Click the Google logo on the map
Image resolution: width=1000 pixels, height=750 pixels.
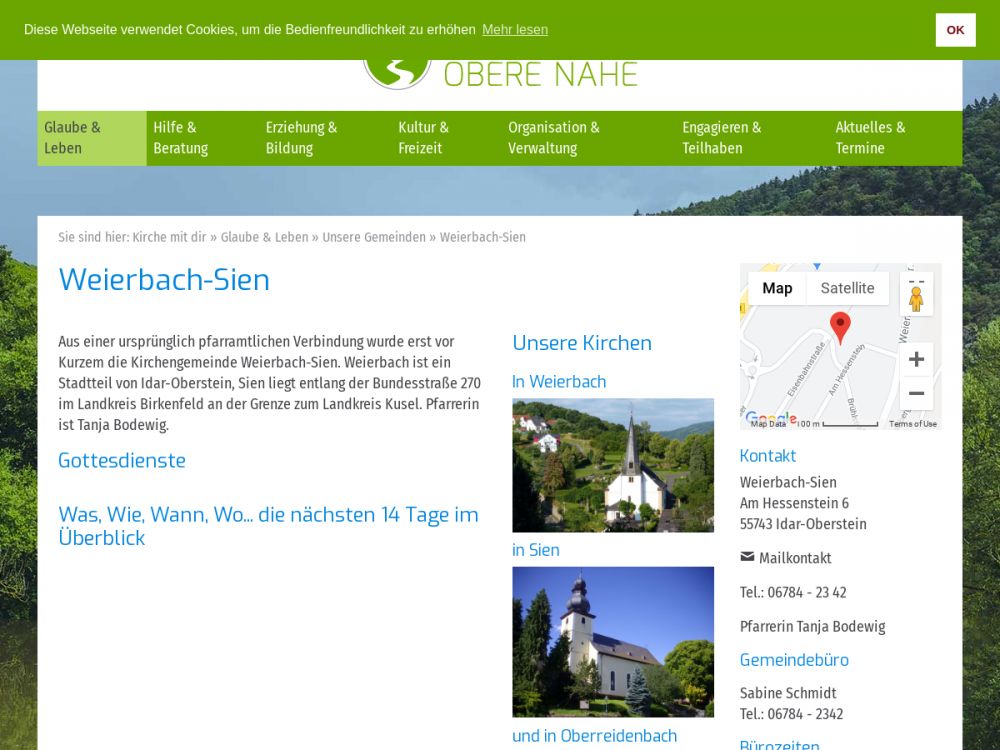tap(770, 419)
